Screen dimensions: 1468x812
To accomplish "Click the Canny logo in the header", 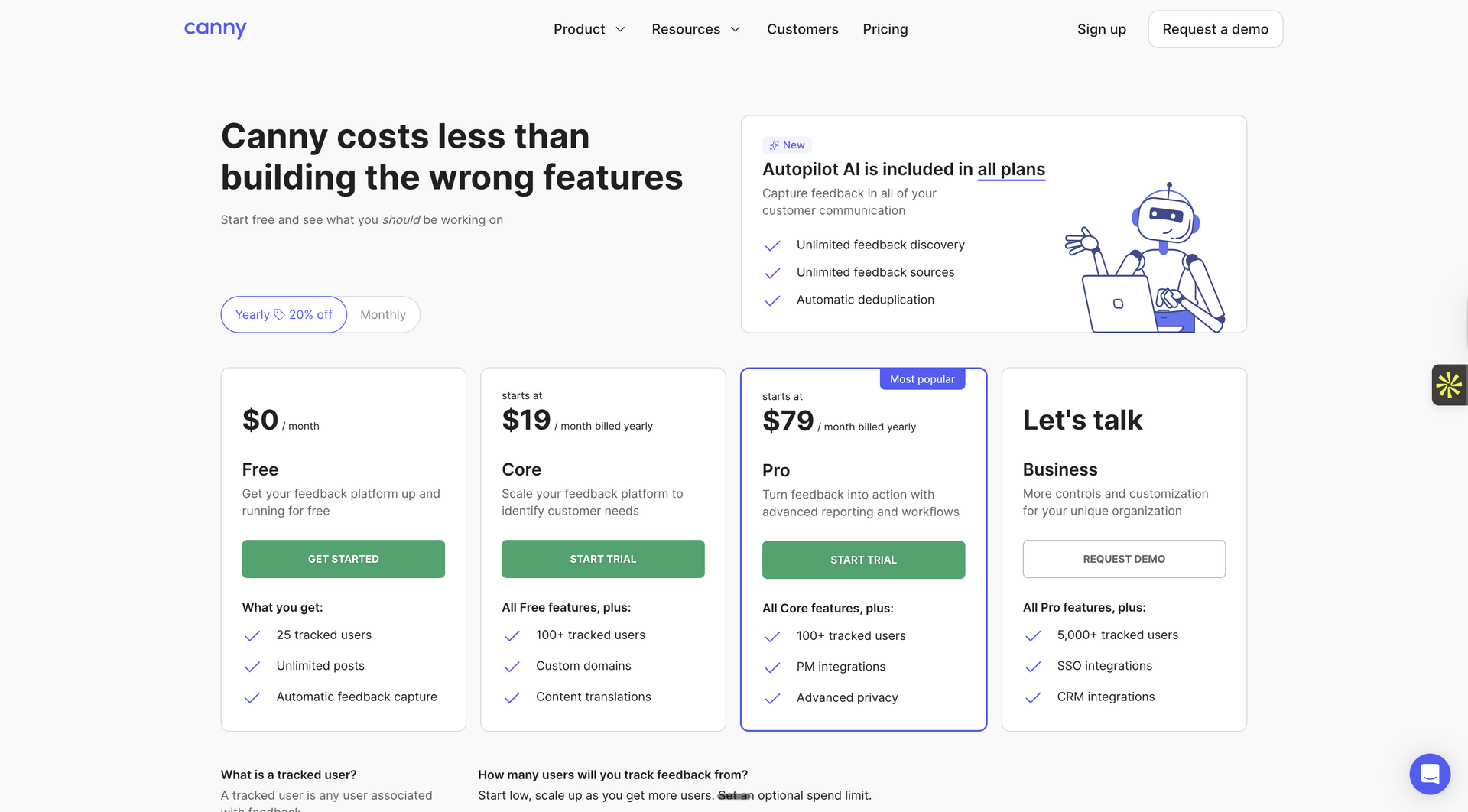I will [x=215, y=28].
